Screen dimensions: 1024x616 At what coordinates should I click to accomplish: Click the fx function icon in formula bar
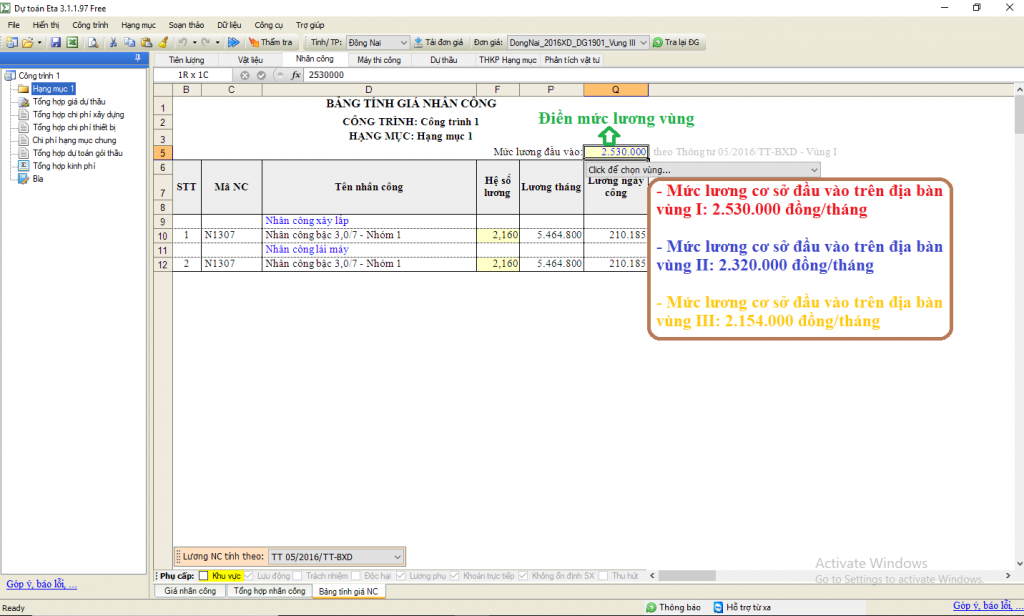(295, 75)
